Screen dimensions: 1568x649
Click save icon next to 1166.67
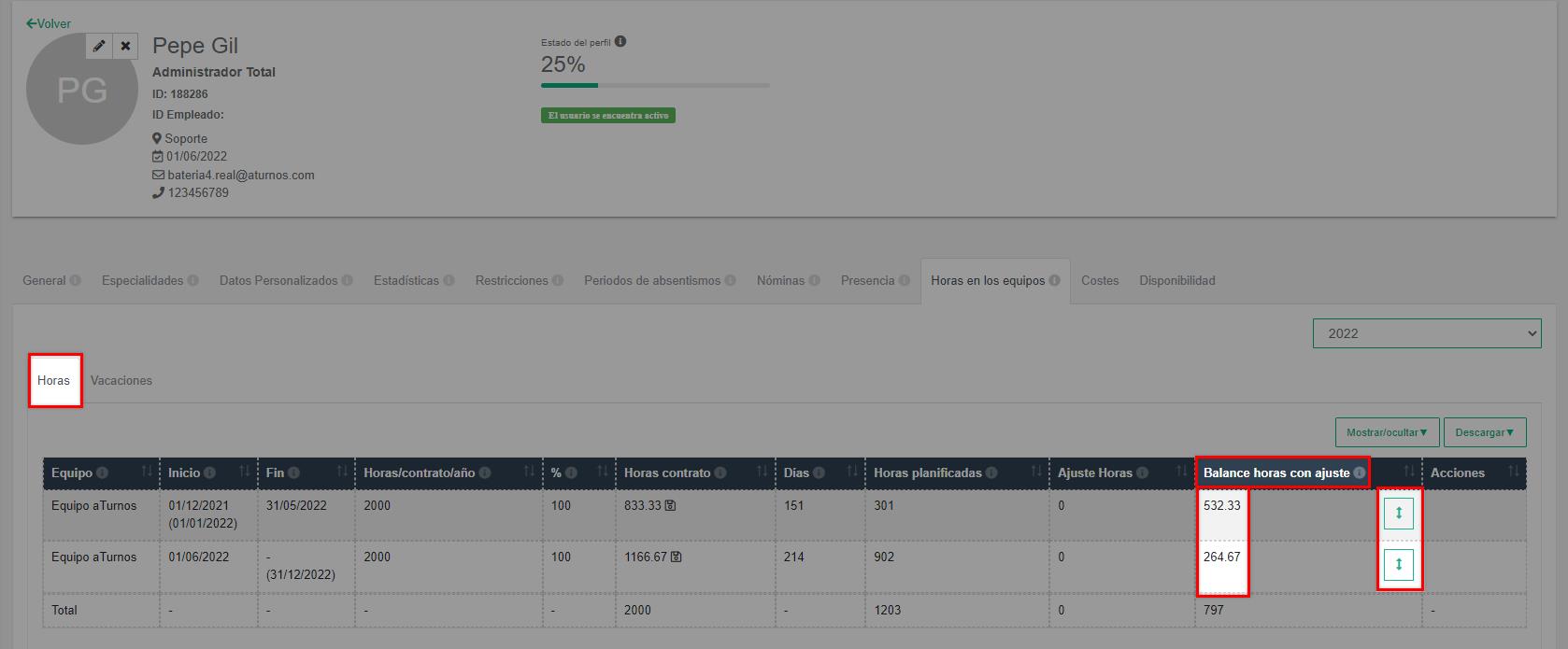point(677,557)
